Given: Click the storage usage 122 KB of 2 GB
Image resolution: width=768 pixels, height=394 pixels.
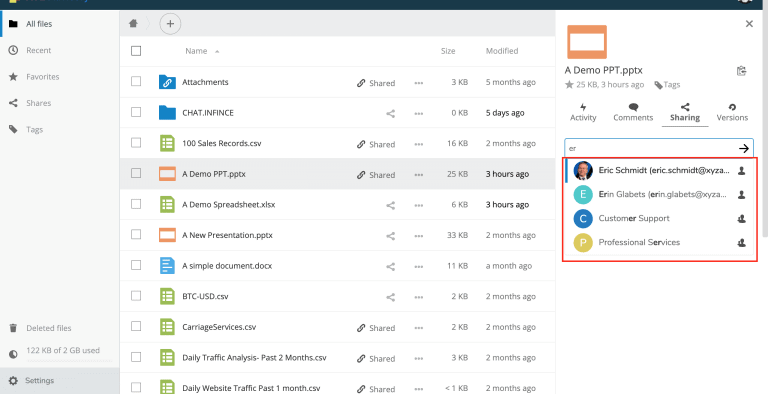Looking at the screenshot, I should (63, 350).
